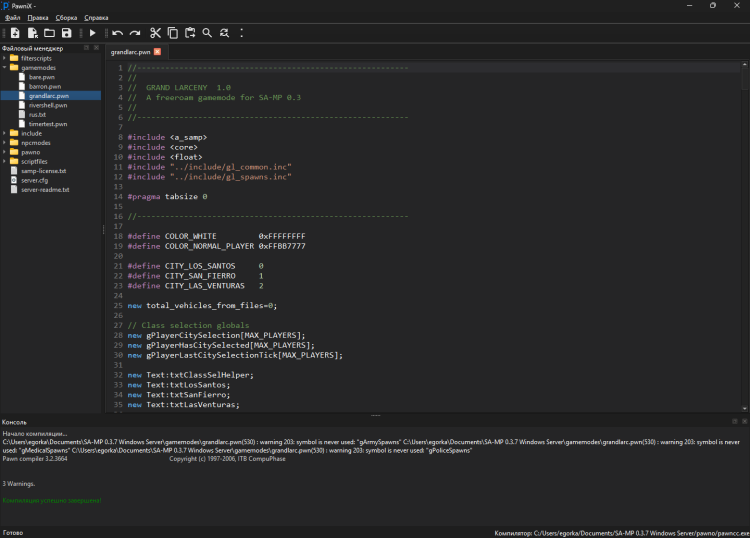This screenshot has width=750, height=538.
Task: Click the New File toolbar icon
Action: pos(14,33)
